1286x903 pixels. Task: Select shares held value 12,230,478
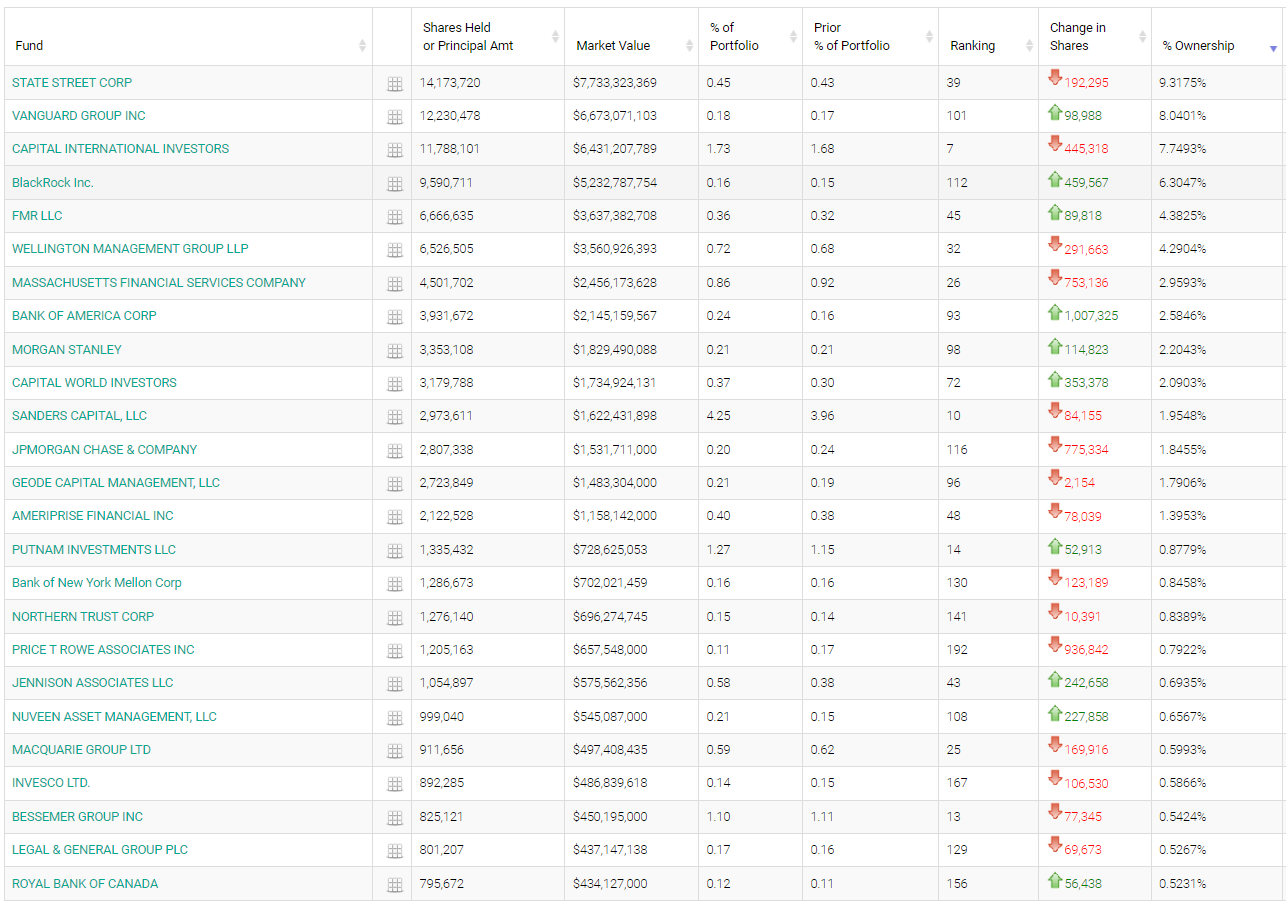tap(450, 115)
